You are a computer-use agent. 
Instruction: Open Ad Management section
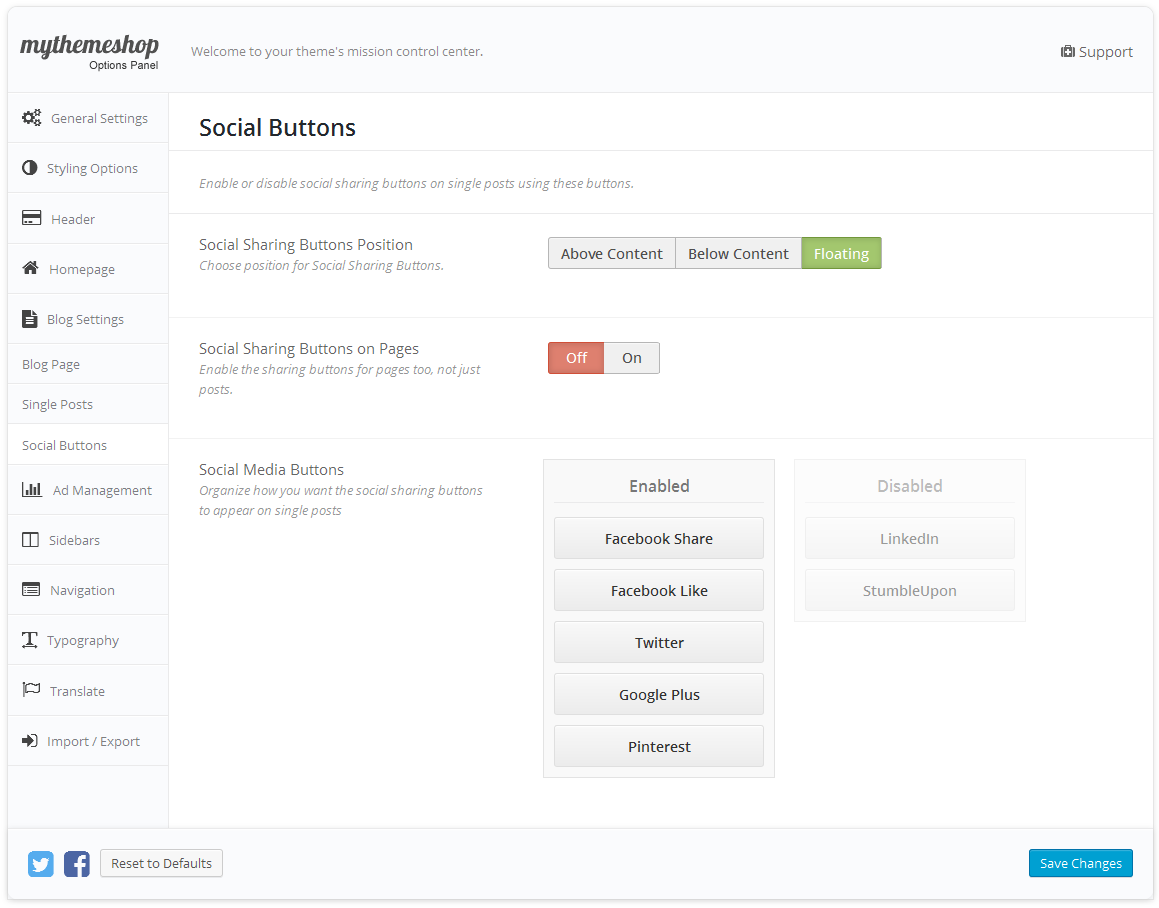(102, 490)
